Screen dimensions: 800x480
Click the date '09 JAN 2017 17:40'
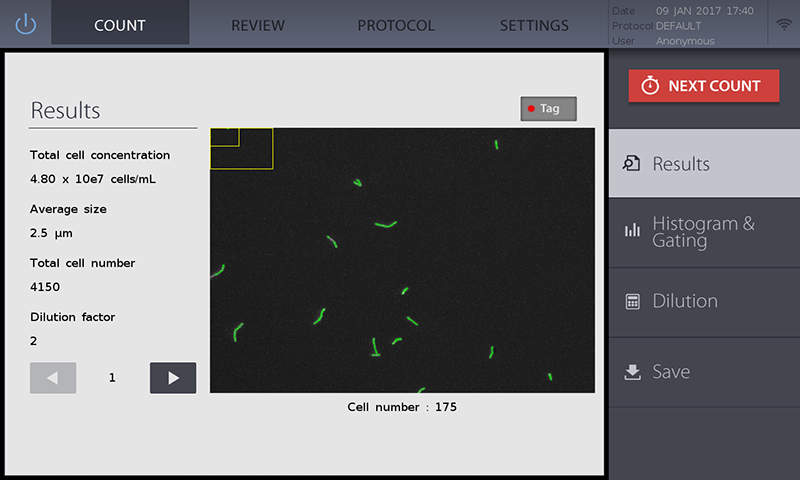(x=705, y=11)
